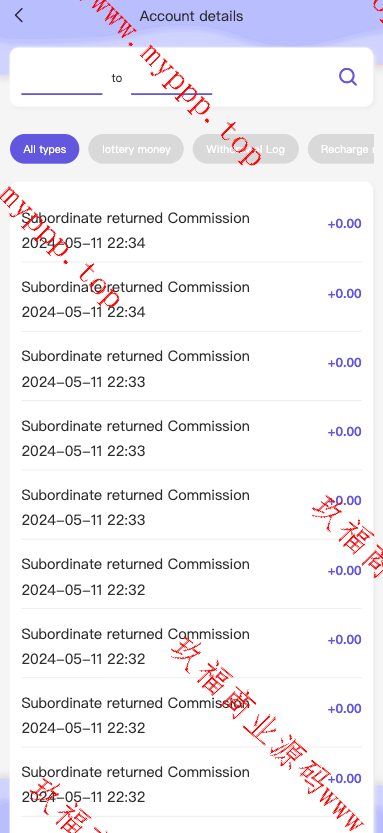This screenshot has width=383, height=833.
Task: Go back using the header arrow
Action: (x=19, y=15)
